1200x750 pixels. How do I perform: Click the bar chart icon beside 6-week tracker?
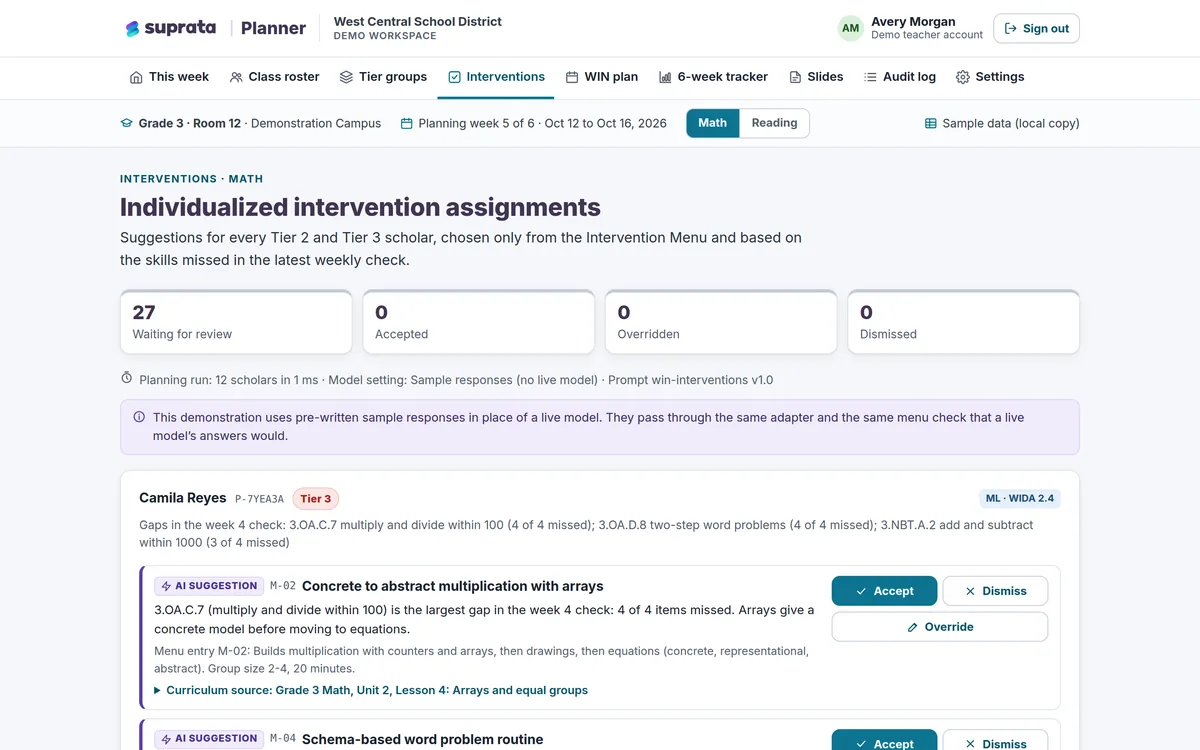(665, 77)
